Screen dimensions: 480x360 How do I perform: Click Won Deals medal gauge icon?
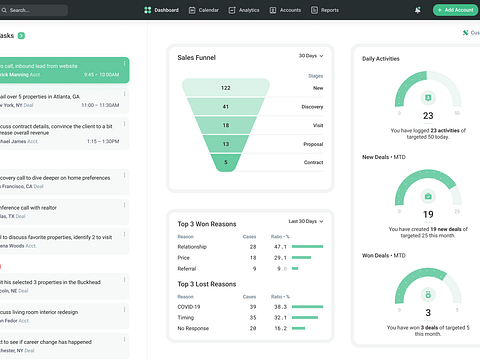click(x=428, y=295)
